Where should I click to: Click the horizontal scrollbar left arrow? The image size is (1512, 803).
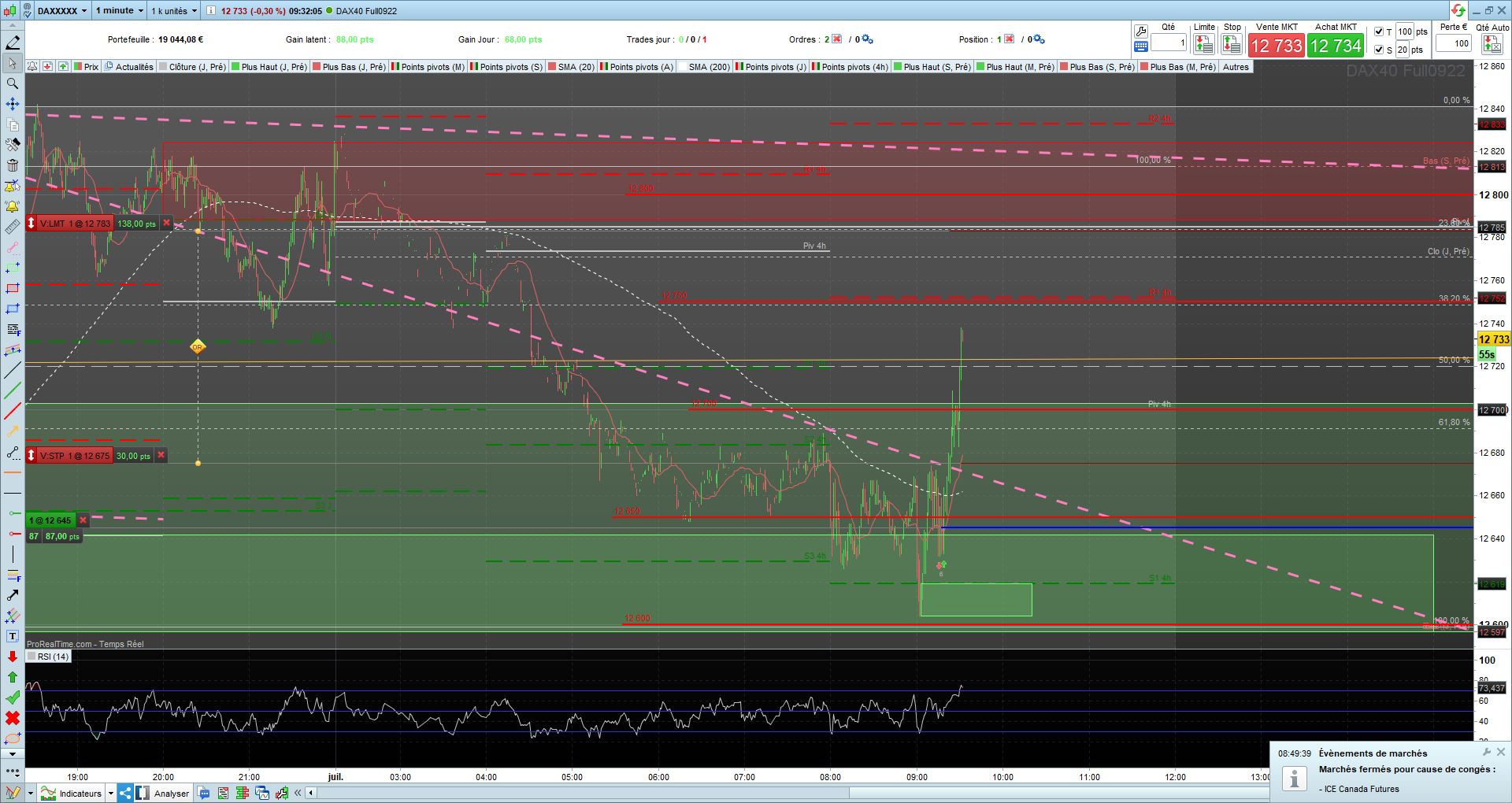pyautogui.click(x=313, y=794)
